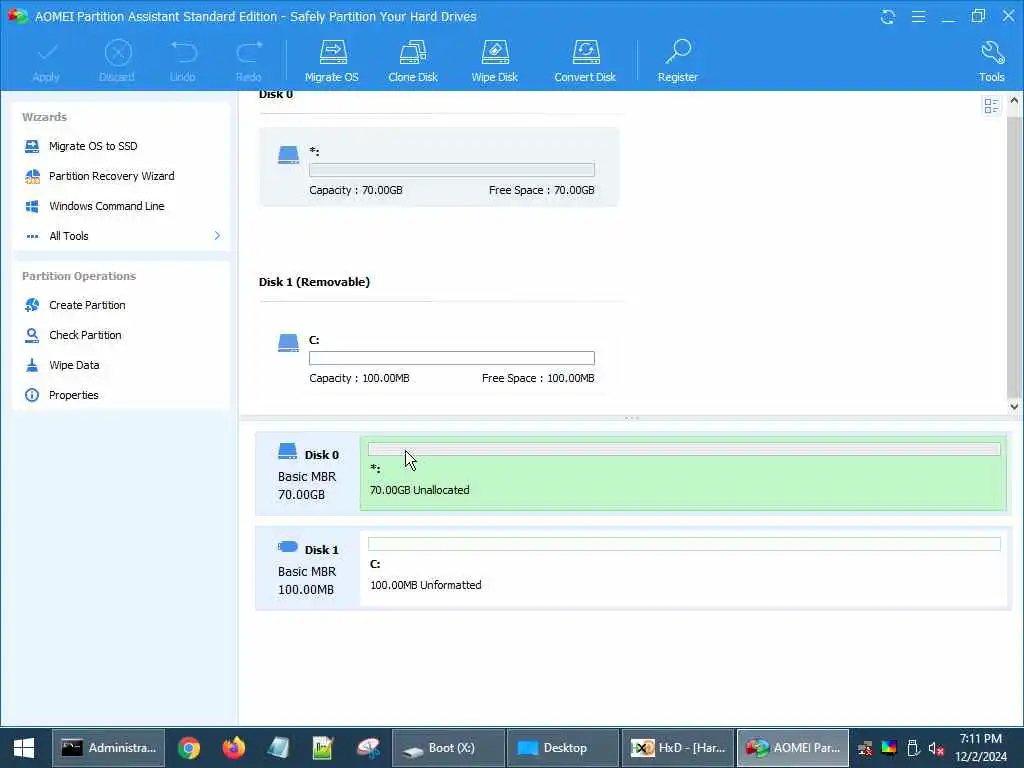Click the Apply toolbar button
Image resolution: width=1024 pixels, height=768 pixels.
coord(46,62)
